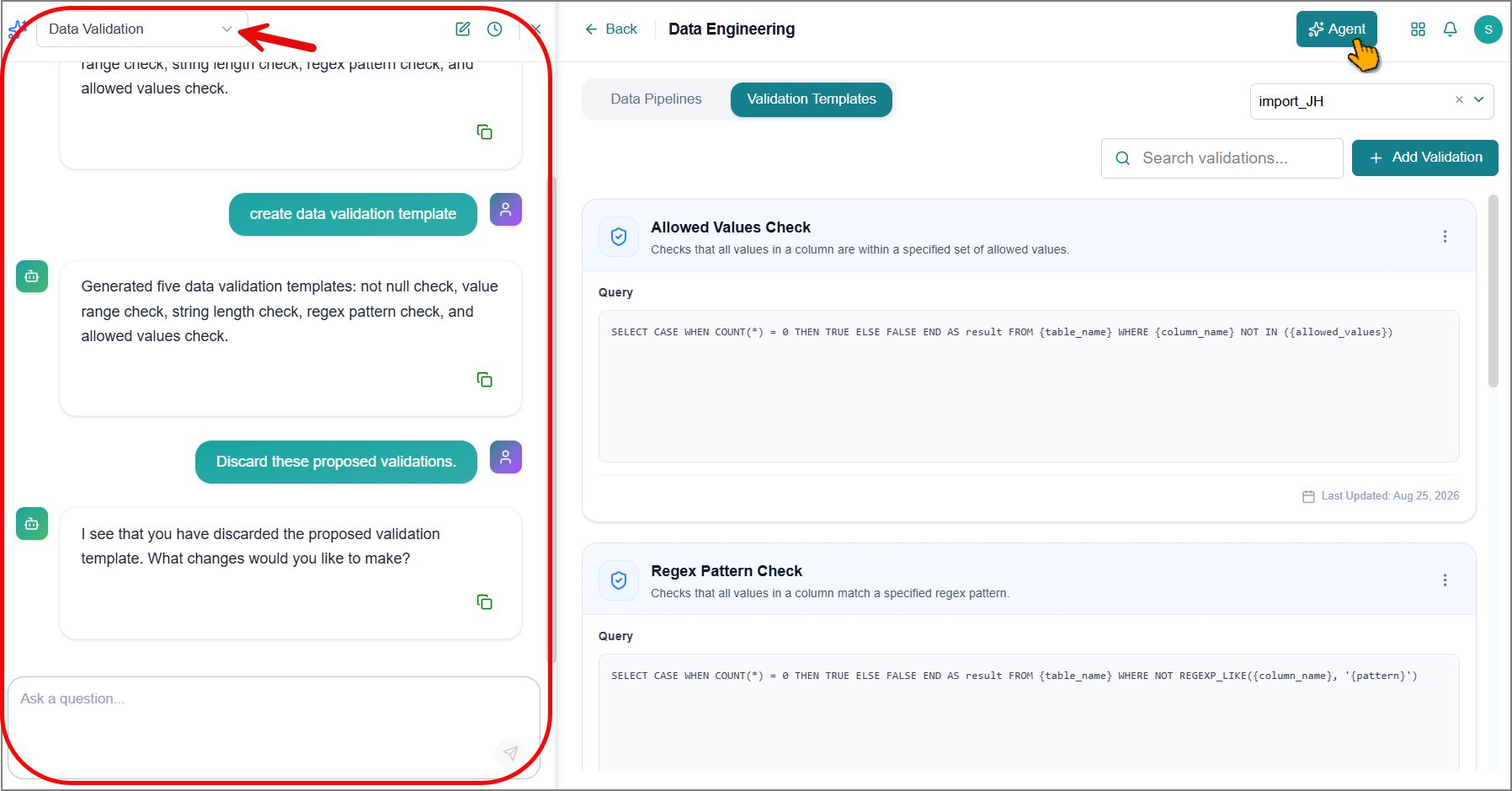The height and width of the screenshot is (791, 1512).
Task: Start a new chat with the edit icon
Action: tap(462, 29)
